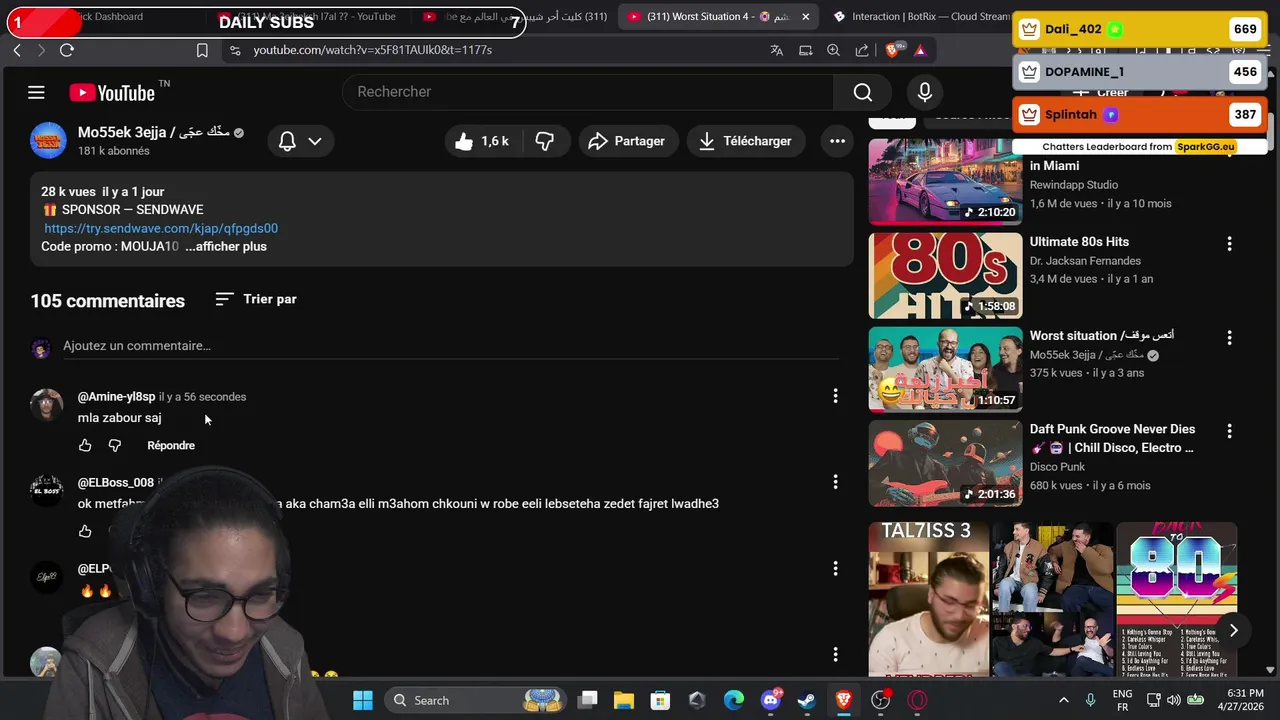This screenshot has width=1280, height=720.
Task: Open the YouTube guide hamburger menu
Action: coord(36,92)
